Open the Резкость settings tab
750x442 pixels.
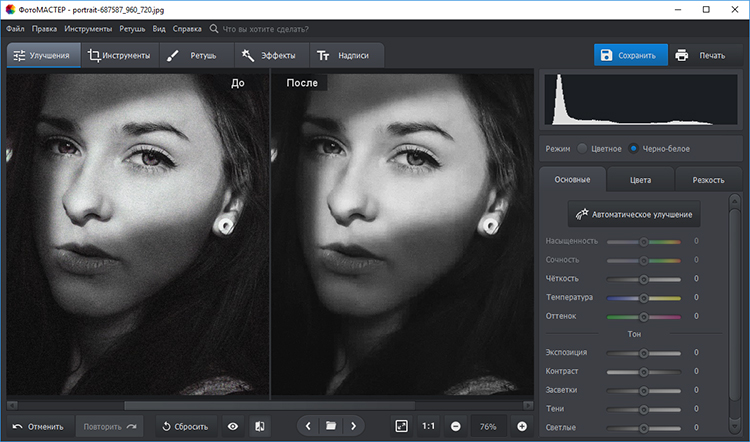708,180
